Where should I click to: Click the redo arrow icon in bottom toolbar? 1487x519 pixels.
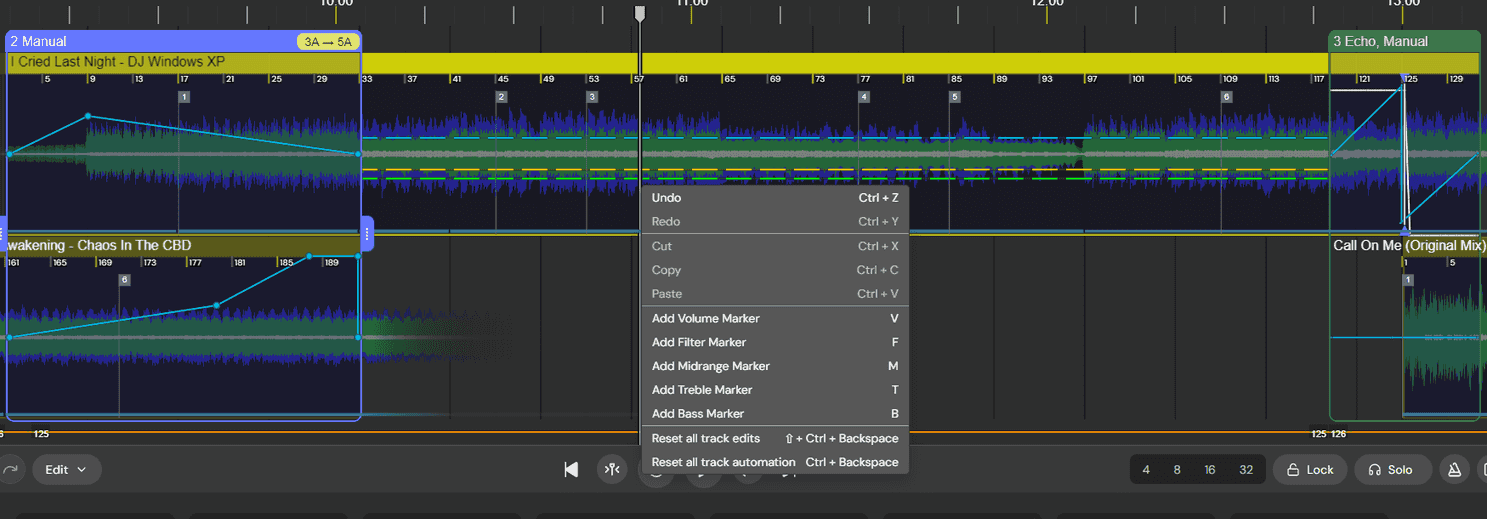(x=10, y=469)
